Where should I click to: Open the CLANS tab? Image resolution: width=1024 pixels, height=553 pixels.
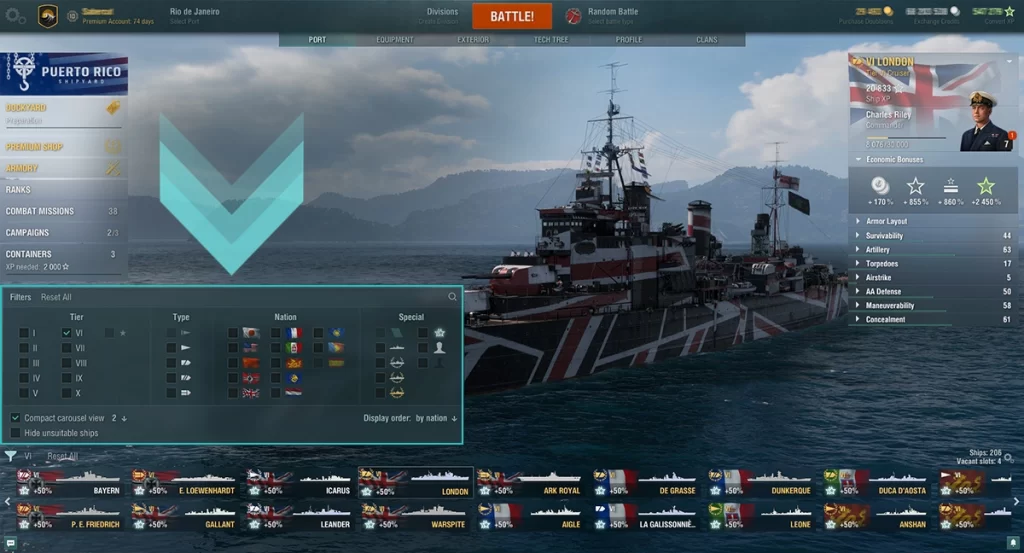coord(707,40)
